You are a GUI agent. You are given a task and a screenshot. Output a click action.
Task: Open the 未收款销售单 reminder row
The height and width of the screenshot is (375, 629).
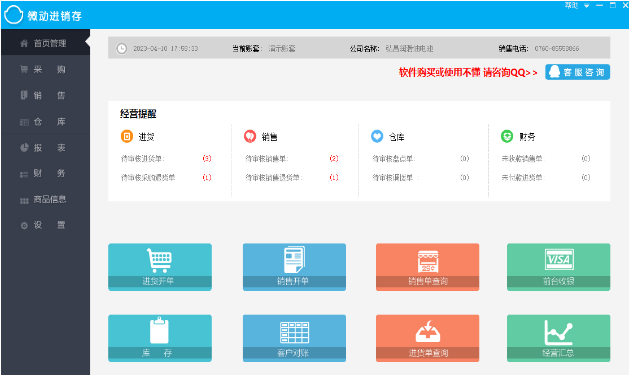[546, 159]
